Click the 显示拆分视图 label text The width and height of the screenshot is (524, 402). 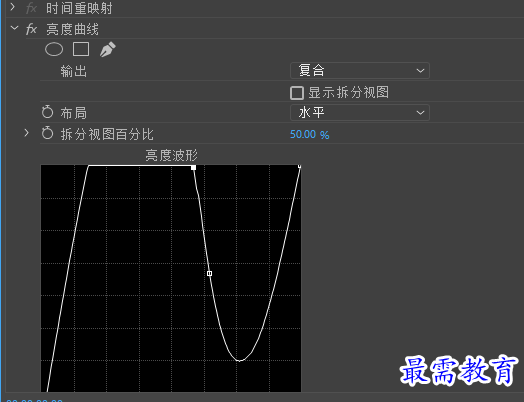coord(349,93)
